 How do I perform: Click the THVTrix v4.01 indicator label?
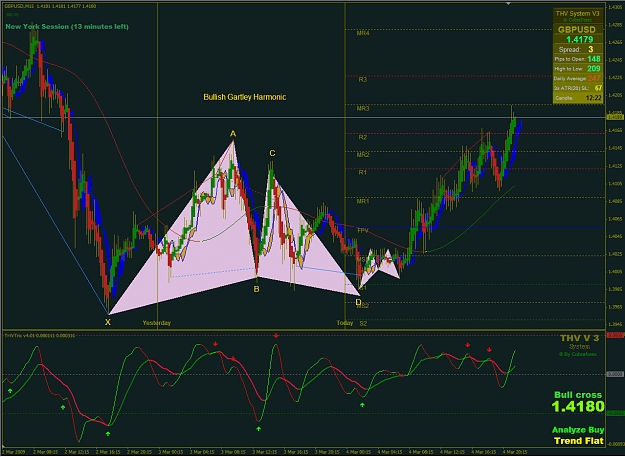coord(39,335)
